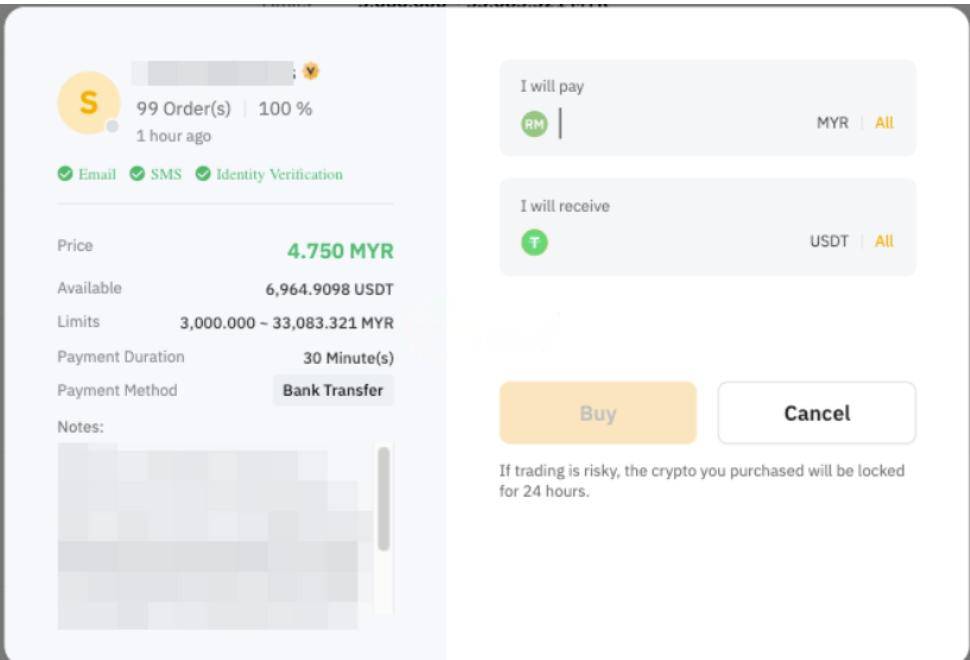The image size is (970, 660).
Task: Select the Email verification indicator
Action: 85,173
